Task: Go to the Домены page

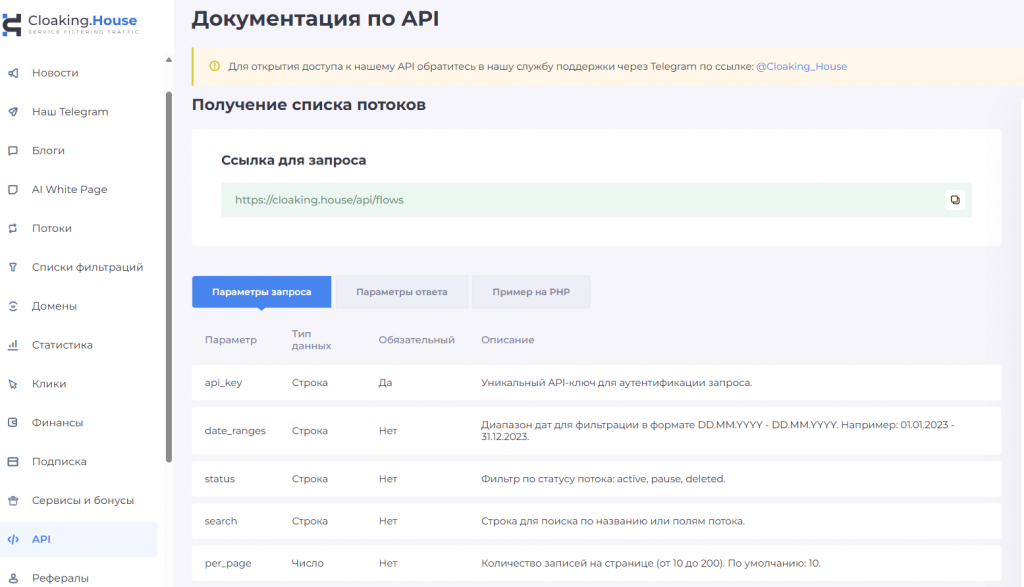Action: coord(54,306)
